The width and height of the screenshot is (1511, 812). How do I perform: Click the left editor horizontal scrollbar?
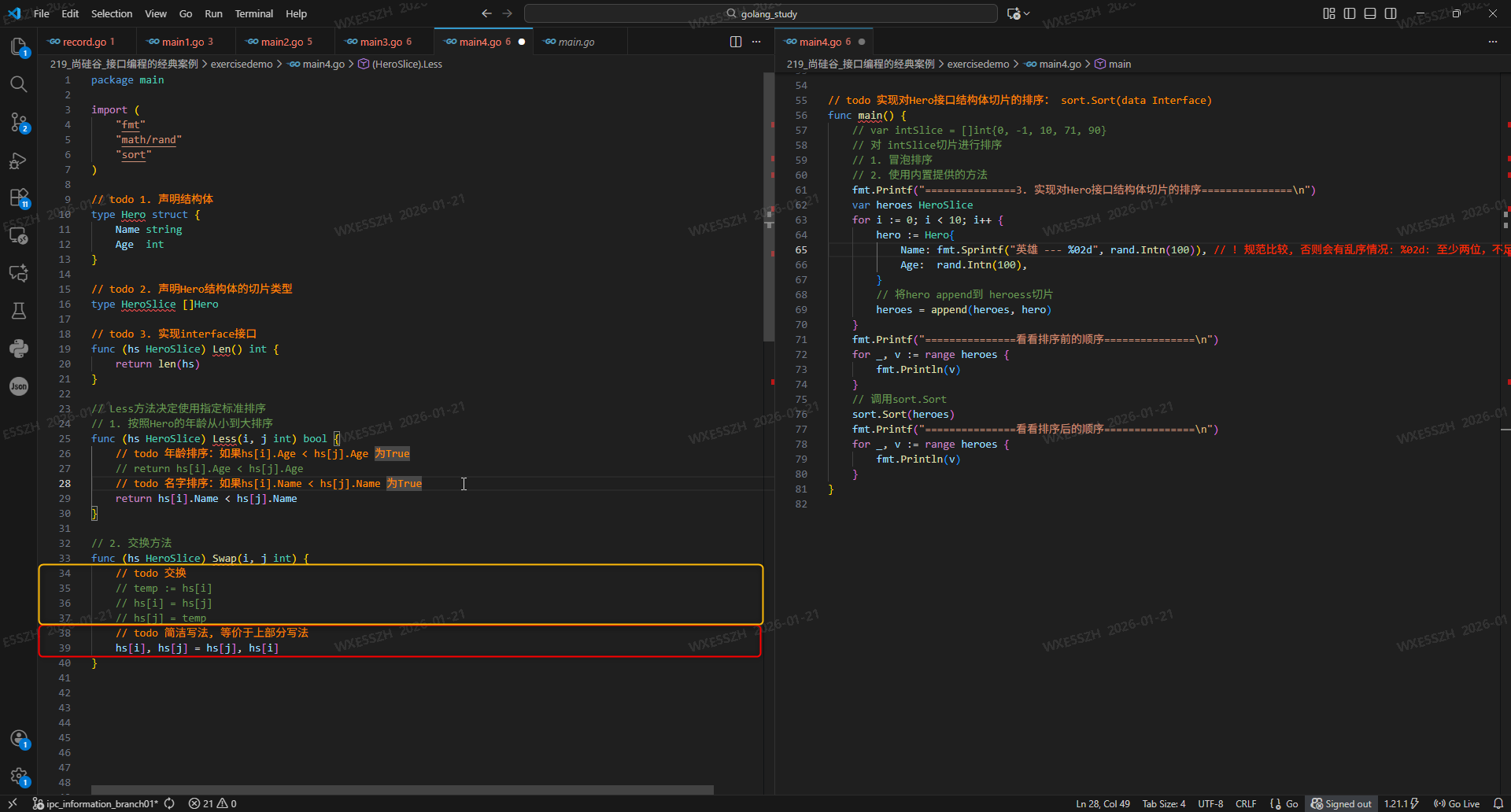pyautogui.click(x=402, y=790)
